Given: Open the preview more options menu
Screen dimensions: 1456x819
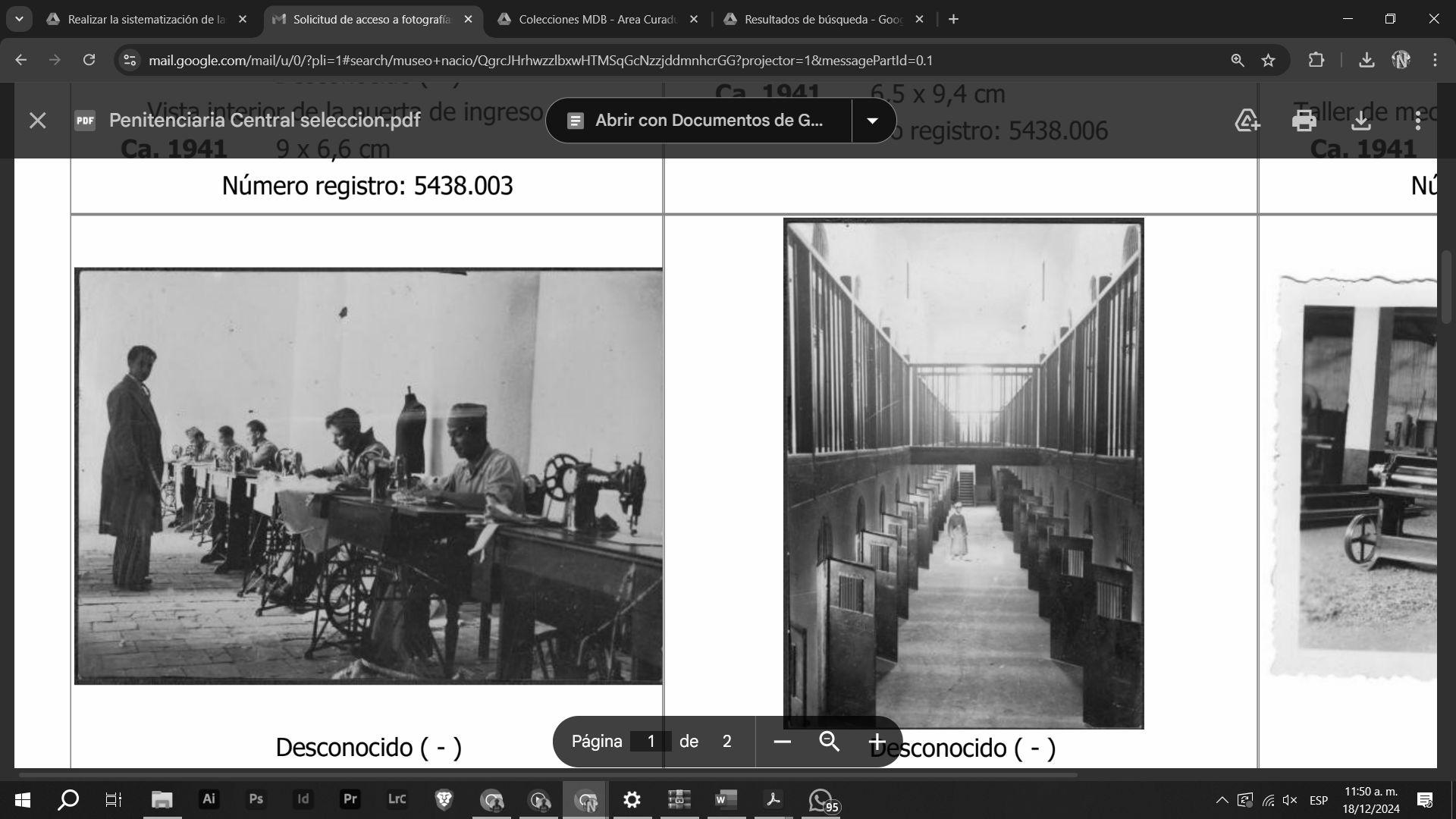Looking at the screenshot, I should (x=1417, y=121).
